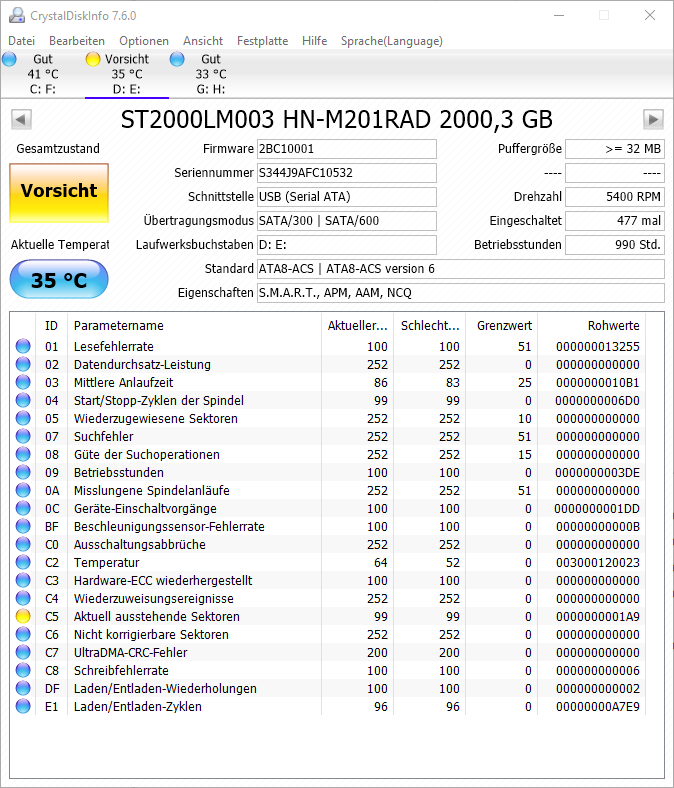This screenshot has height=788, width=674.
Task: Open the Festplatte menu
Action: [x=262, y=41]
